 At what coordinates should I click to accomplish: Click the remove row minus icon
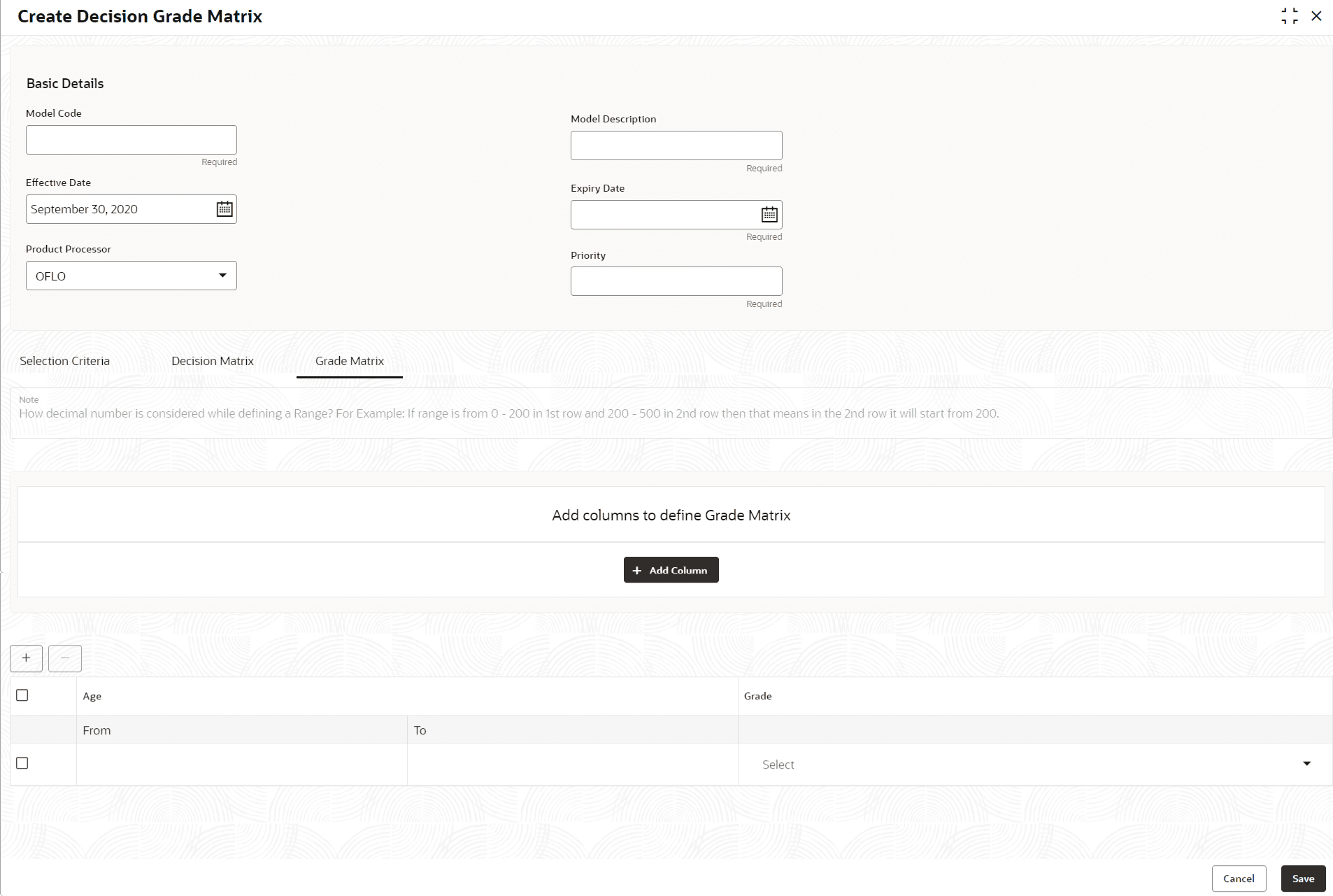pos(65,658)
